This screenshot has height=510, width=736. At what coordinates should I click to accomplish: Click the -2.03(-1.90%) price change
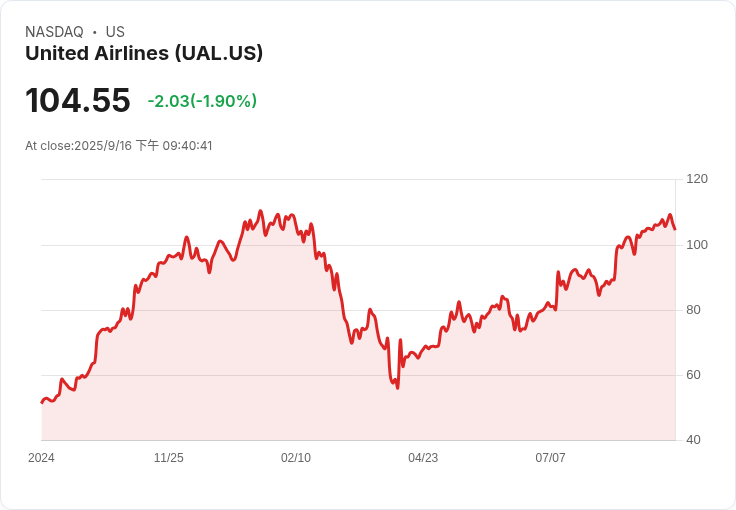pyautogui.click(x=202, y=101)
